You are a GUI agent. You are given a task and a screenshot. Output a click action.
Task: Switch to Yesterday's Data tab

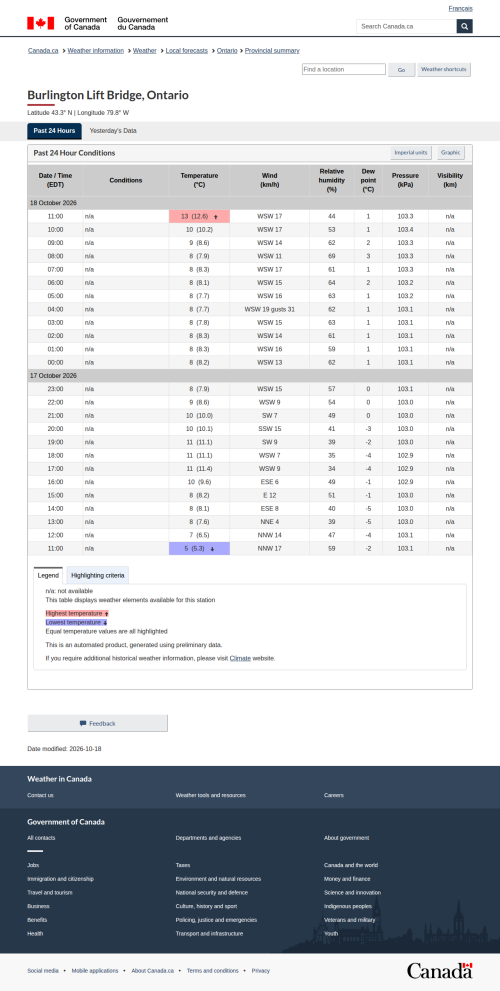[x=113, y=131]
